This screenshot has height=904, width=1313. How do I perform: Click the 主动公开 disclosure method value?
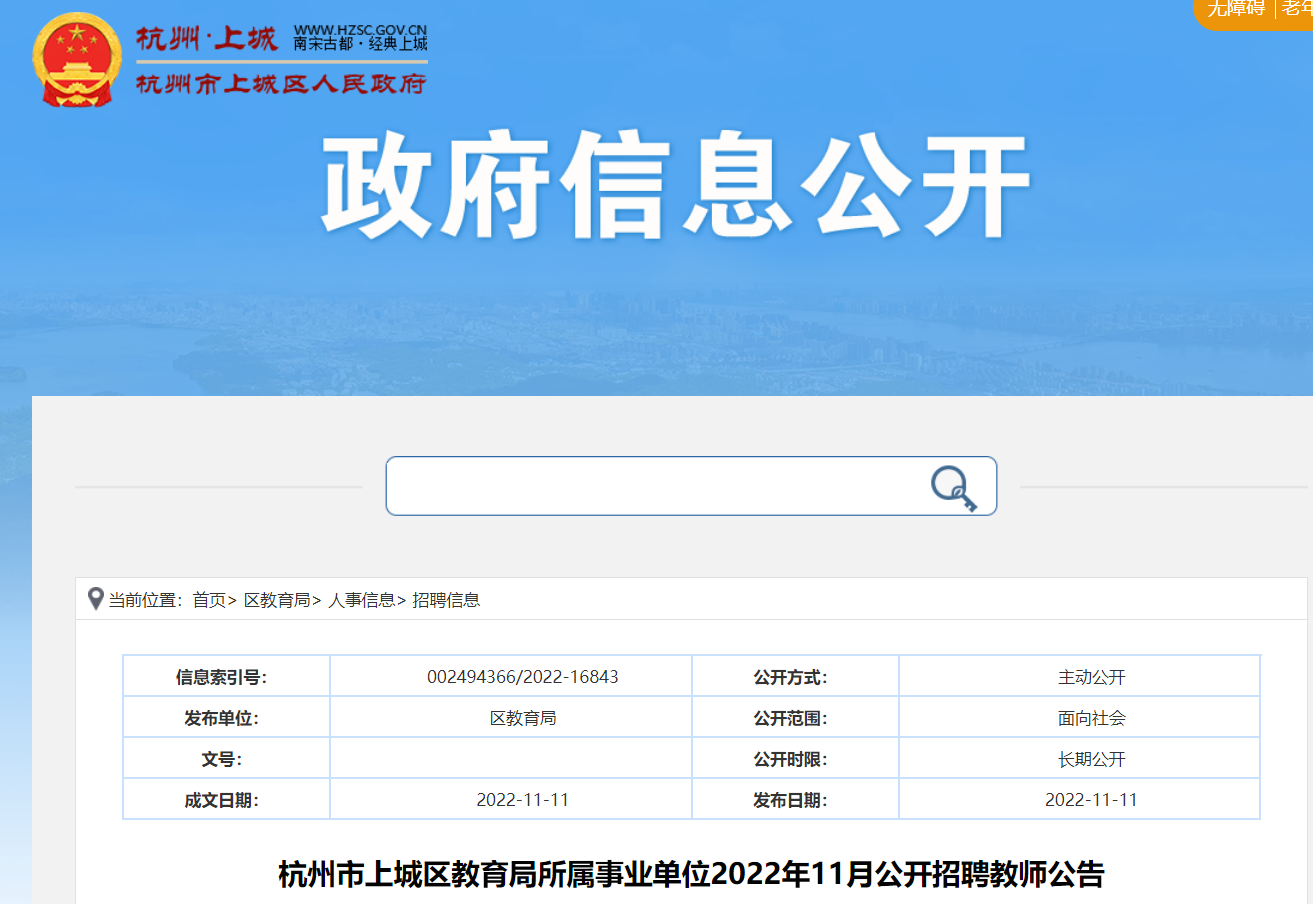pyautogui.click(x=1091, y=677)
